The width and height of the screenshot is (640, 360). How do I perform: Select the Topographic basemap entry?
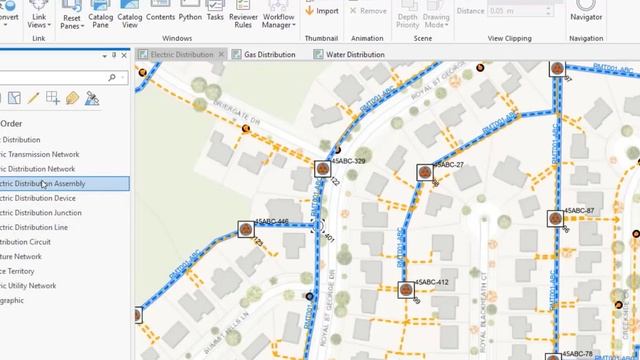[12, 300]
